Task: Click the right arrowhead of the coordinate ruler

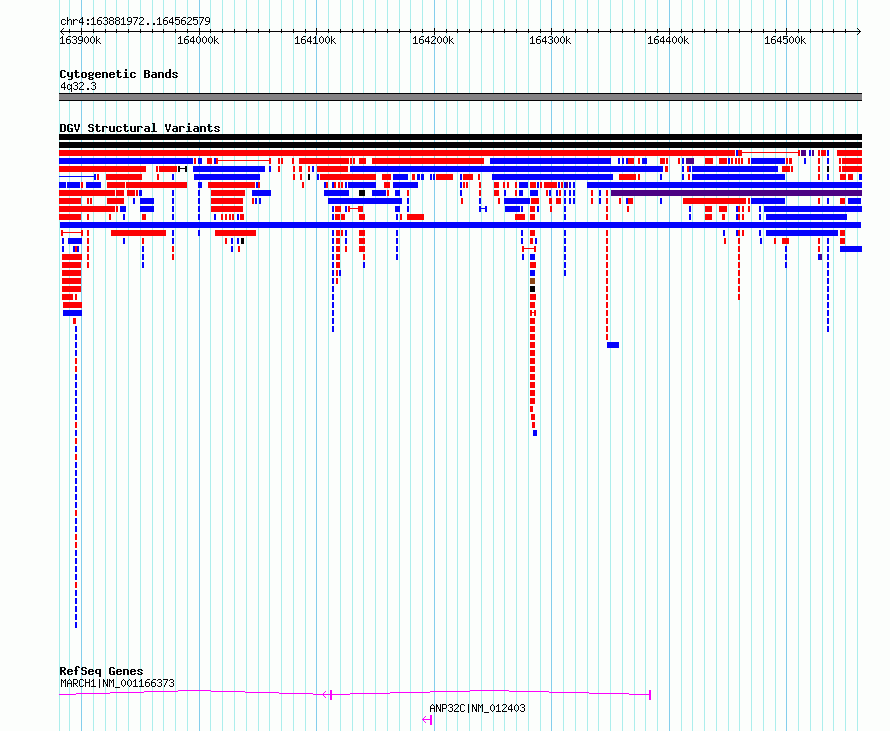Action: click(x=859, y=31)
